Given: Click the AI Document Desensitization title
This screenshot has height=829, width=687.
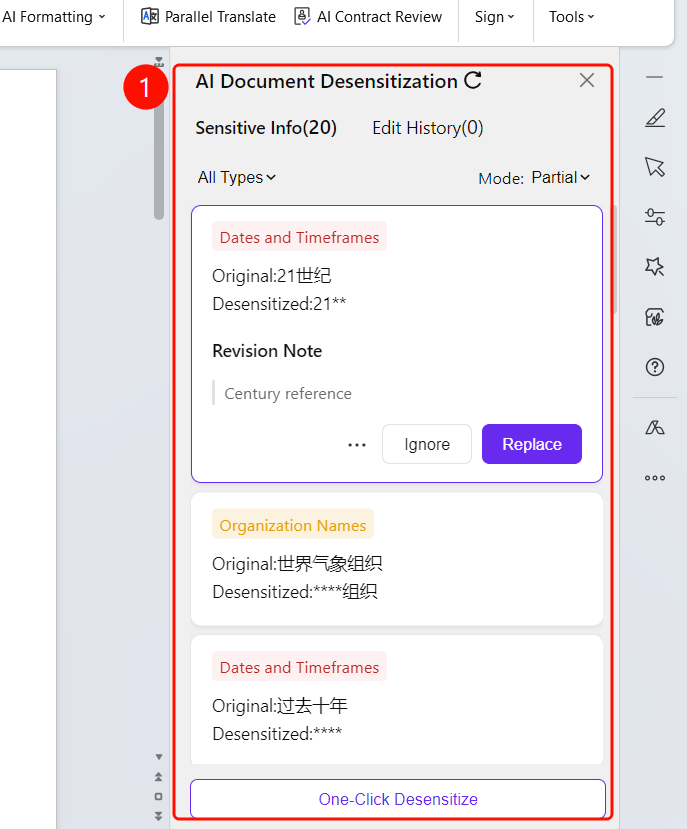Looking at the screenshot, I should pos(326,81).
